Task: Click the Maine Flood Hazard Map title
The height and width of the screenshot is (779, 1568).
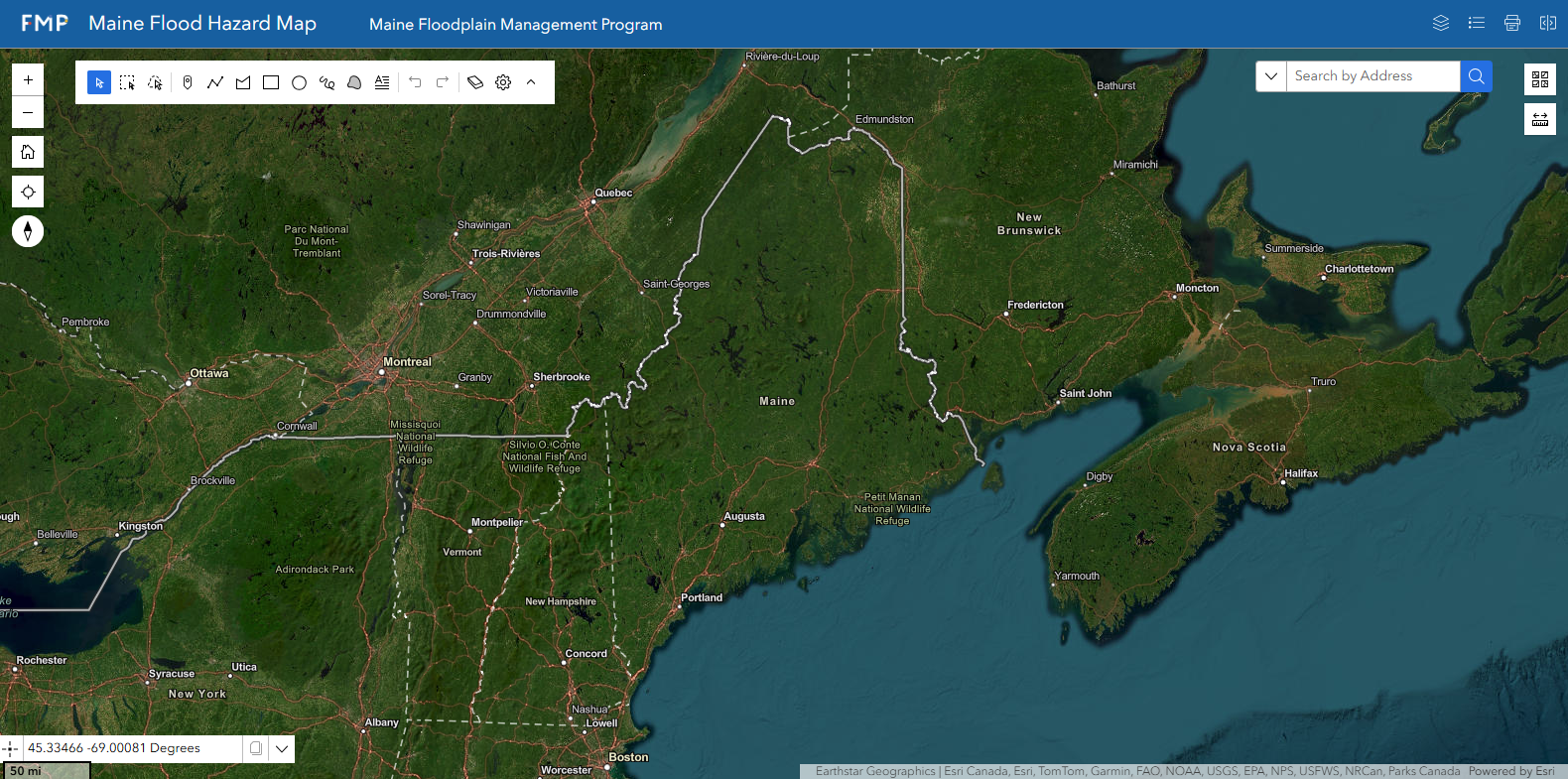Action: [x=202, y=23]
